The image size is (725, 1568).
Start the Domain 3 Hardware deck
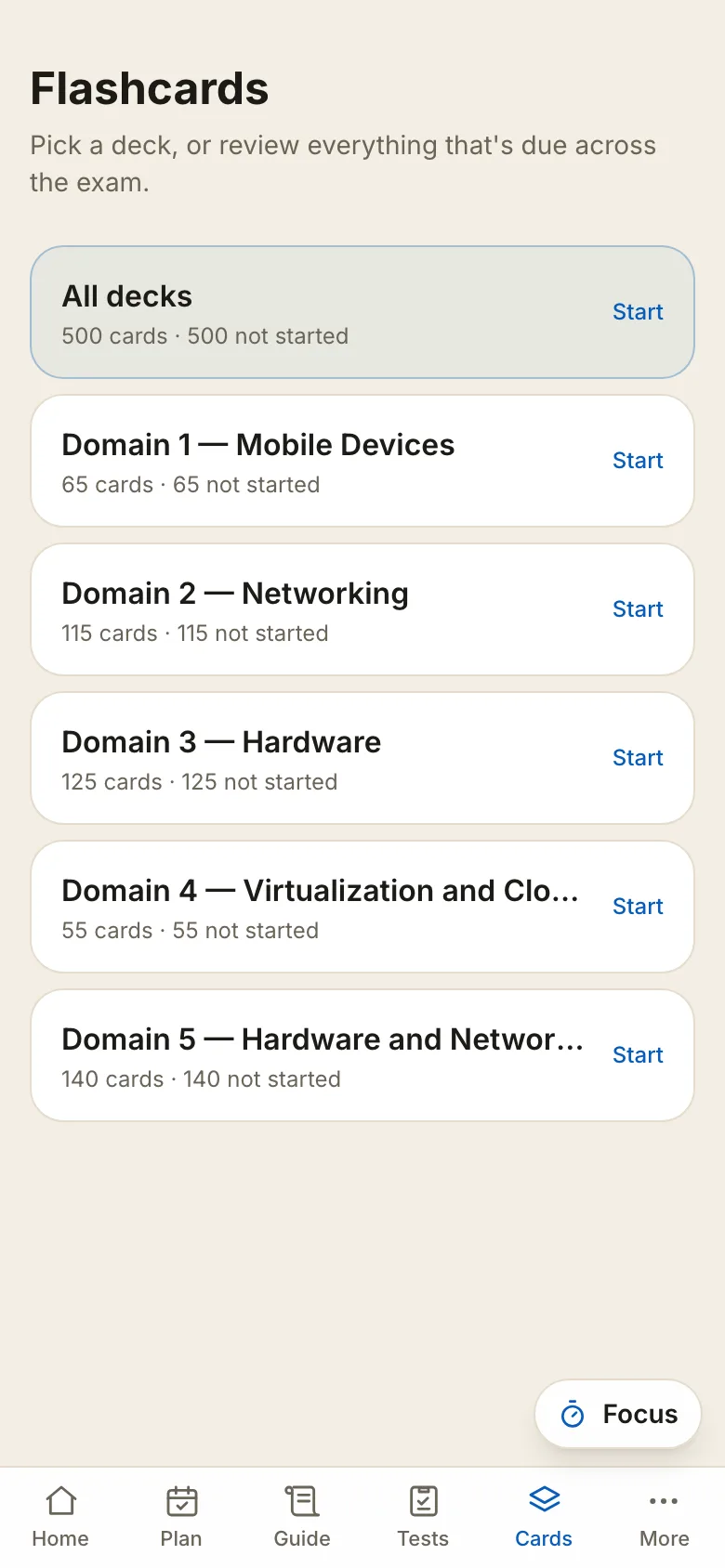click(x=638, y=758)
